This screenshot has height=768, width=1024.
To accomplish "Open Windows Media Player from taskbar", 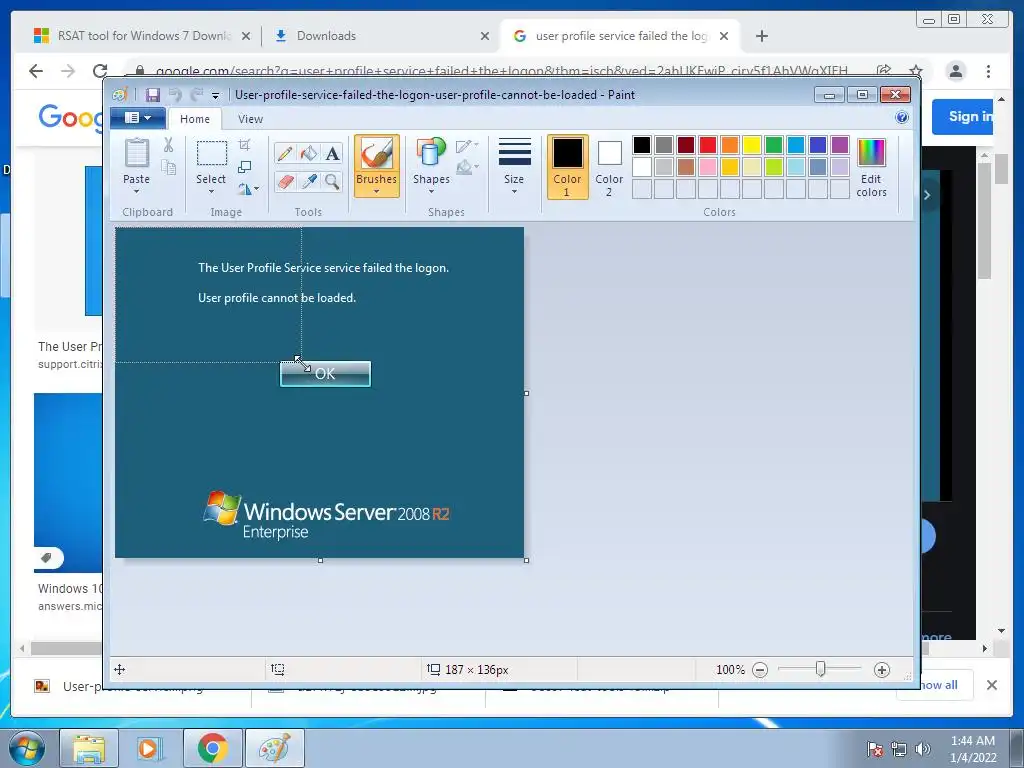I will pos(150,748).
